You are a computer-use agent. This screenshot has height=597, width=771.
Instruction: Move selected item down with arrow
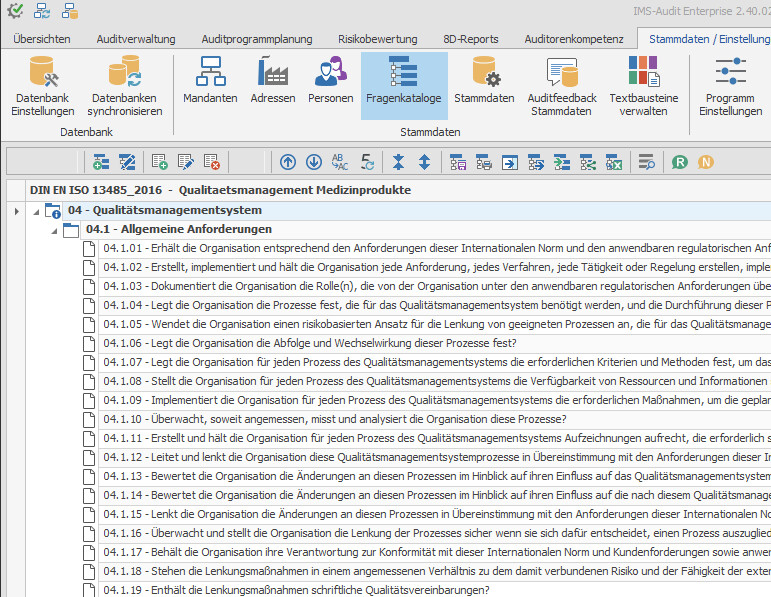314,162
